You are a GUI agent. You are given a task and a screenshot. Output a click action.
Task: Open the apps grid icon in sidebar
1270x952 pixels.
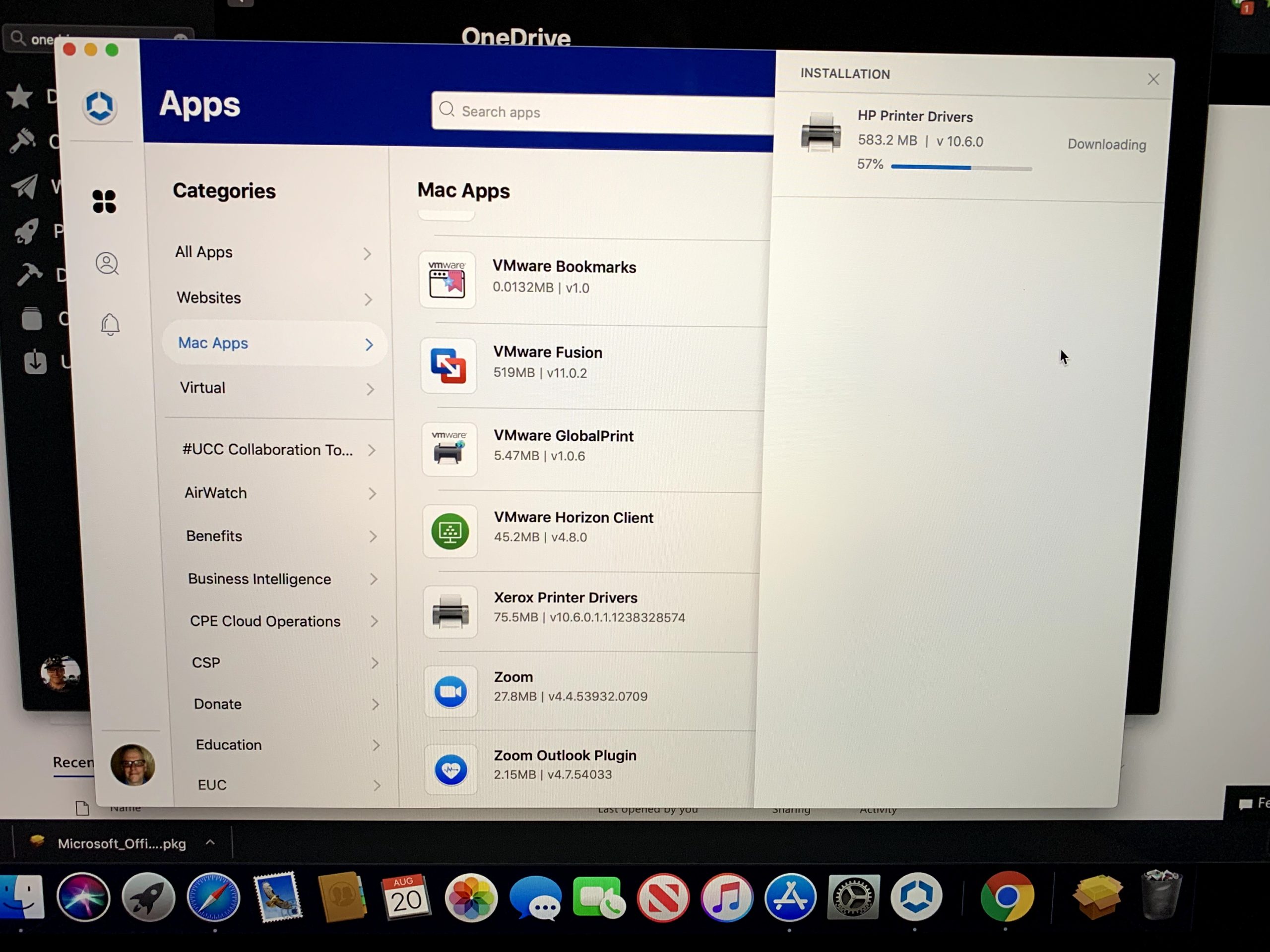tap(104, 201)
